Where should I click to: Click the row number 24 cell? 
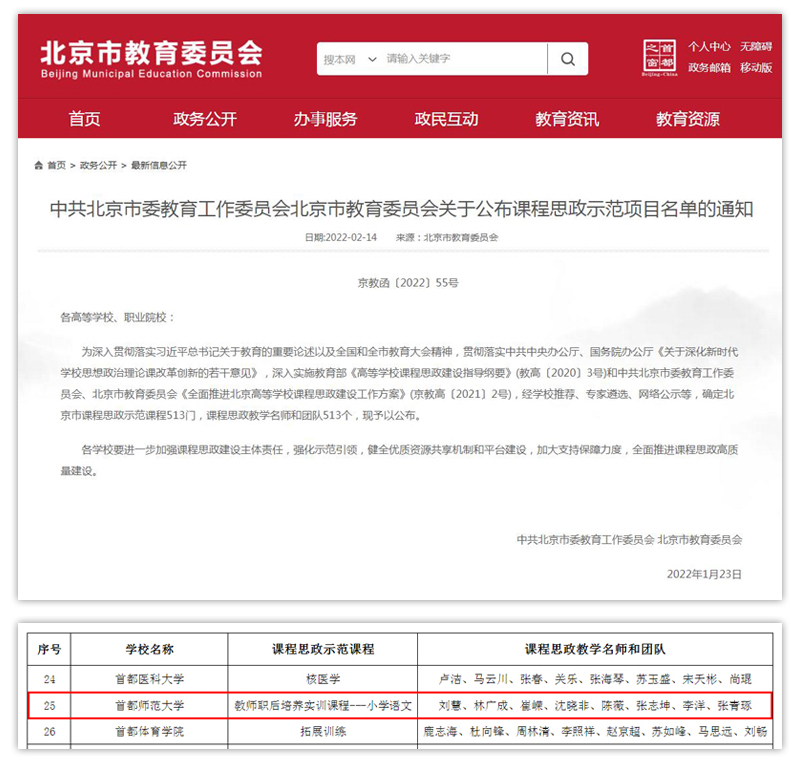[x=49, y=679]
